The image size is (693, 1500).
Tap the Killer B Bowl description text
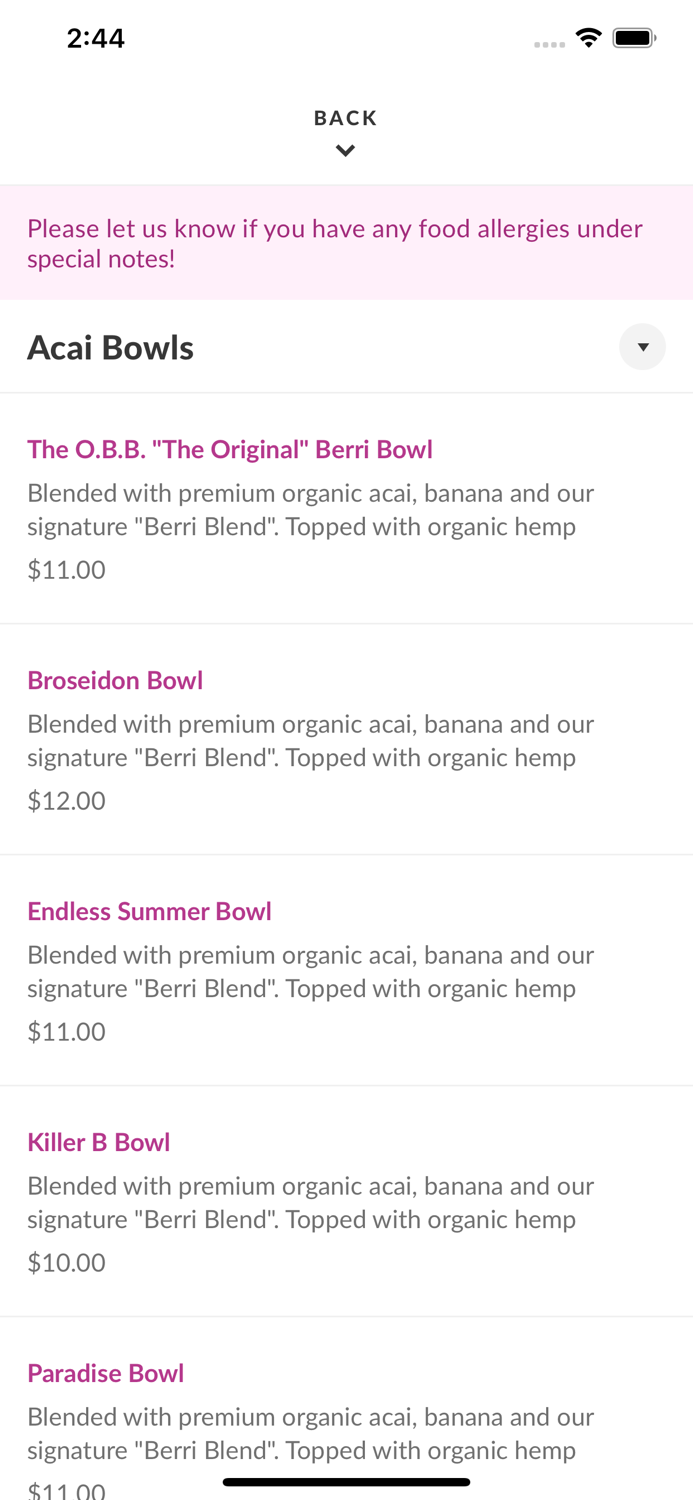coord(310,1202)
